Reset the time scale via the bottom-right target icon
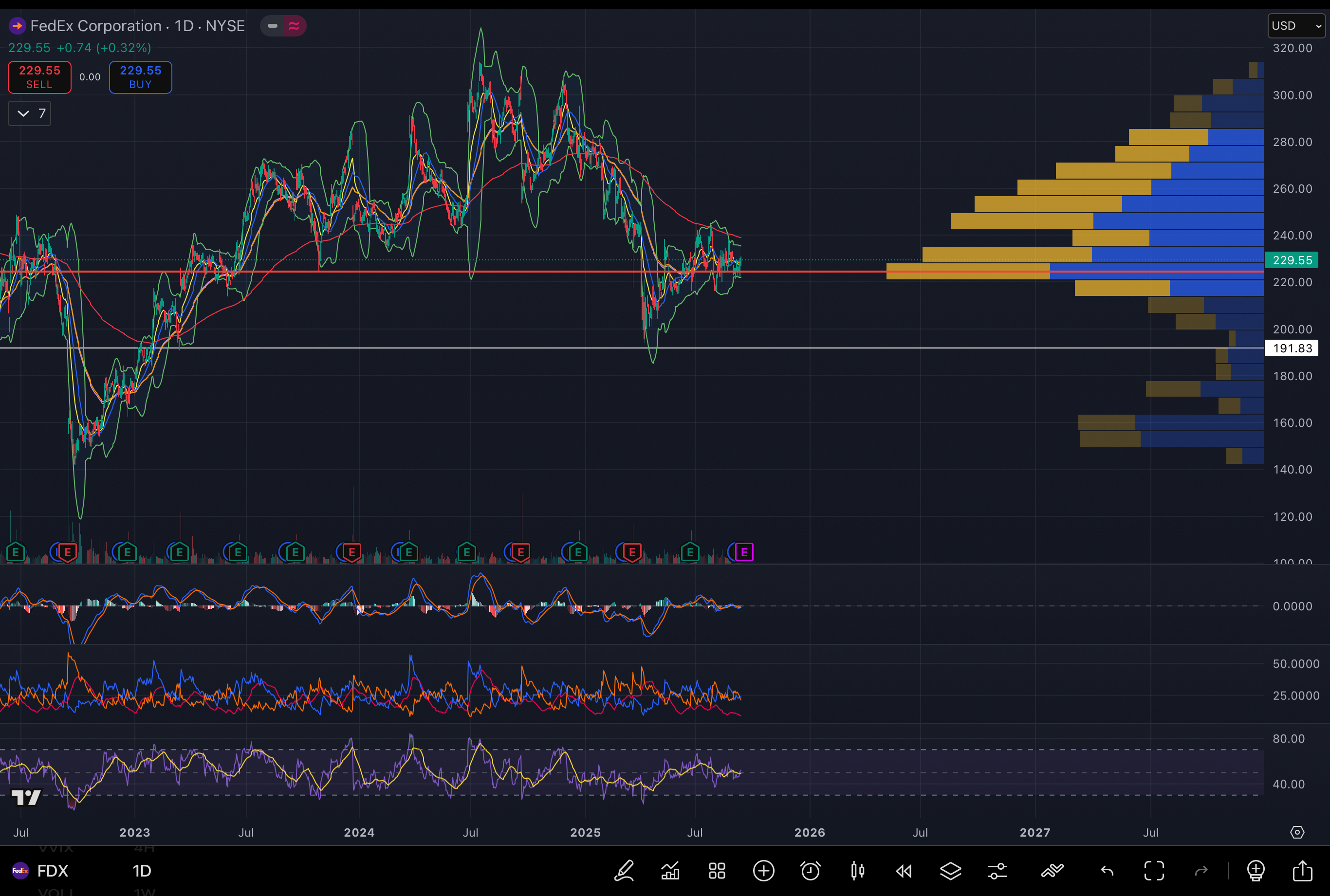 (1297, 832)
